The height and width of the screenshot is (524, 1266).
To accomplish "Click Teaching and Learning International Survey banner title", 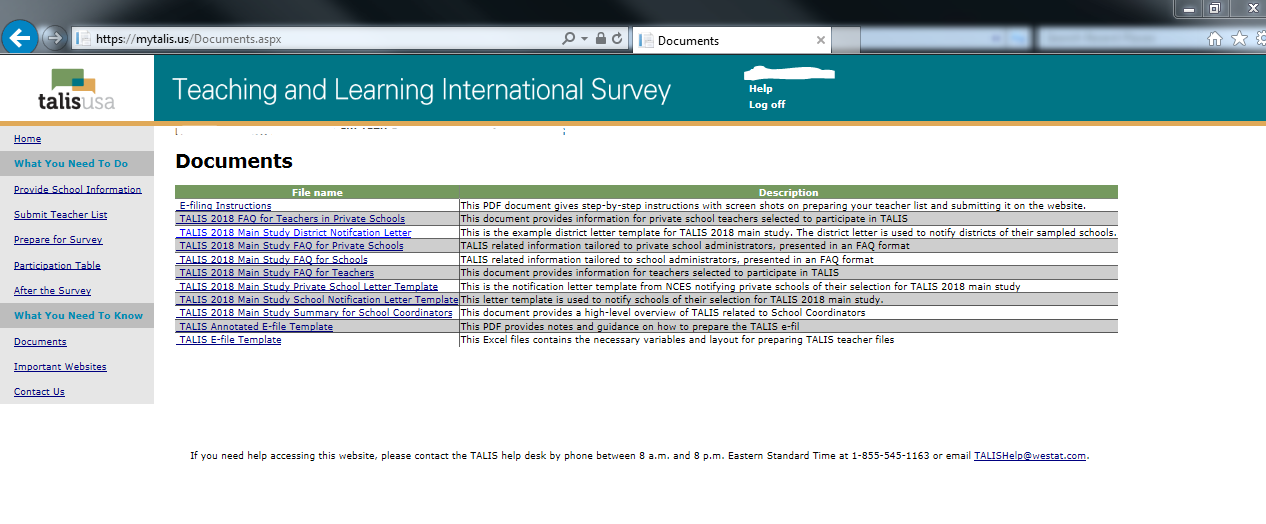I will pyautogui.click(x=421, y=90).
